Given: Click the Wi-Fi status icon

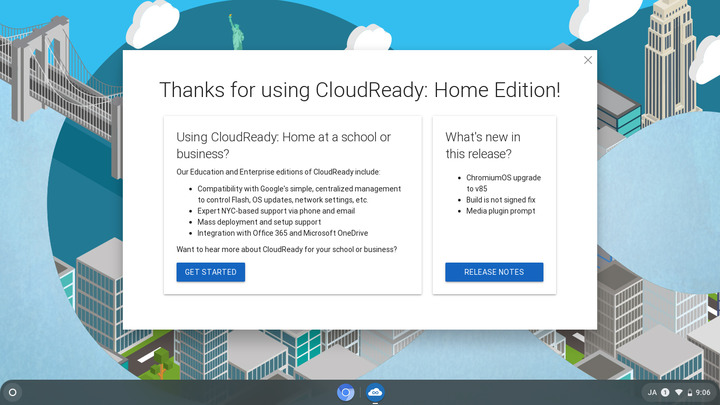Looking at the screenshot, I should pos(678,392).
